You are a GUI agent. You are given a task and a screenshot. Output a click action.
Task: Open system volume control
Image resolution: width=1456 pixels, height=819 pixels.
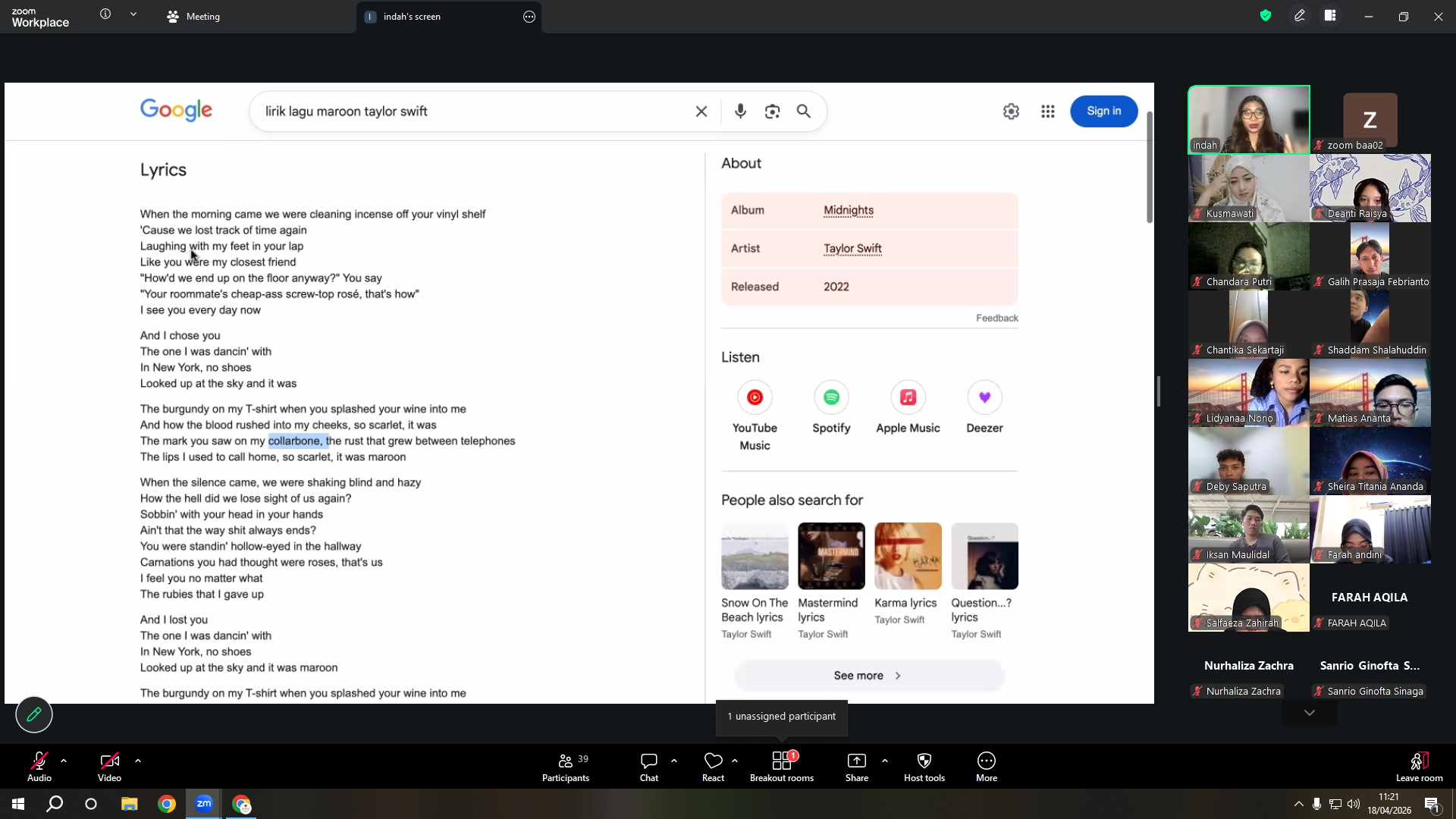pos(1354,804)
